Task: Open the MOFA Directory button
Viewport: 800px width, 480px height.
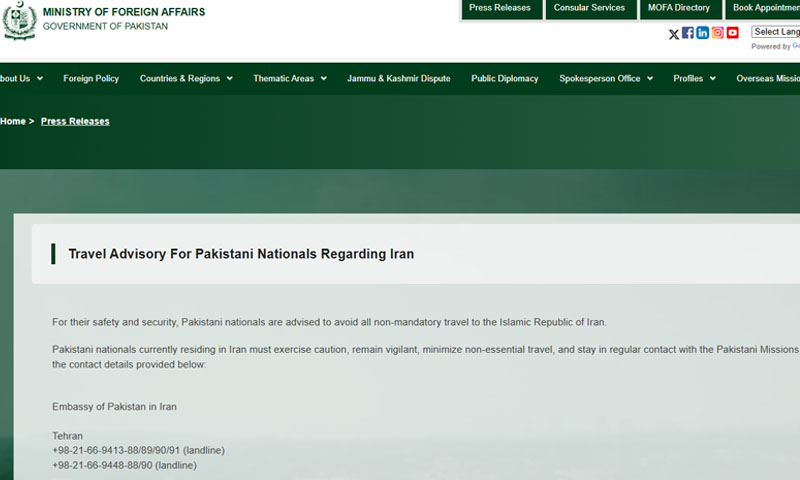Action: tap(678, 8)
